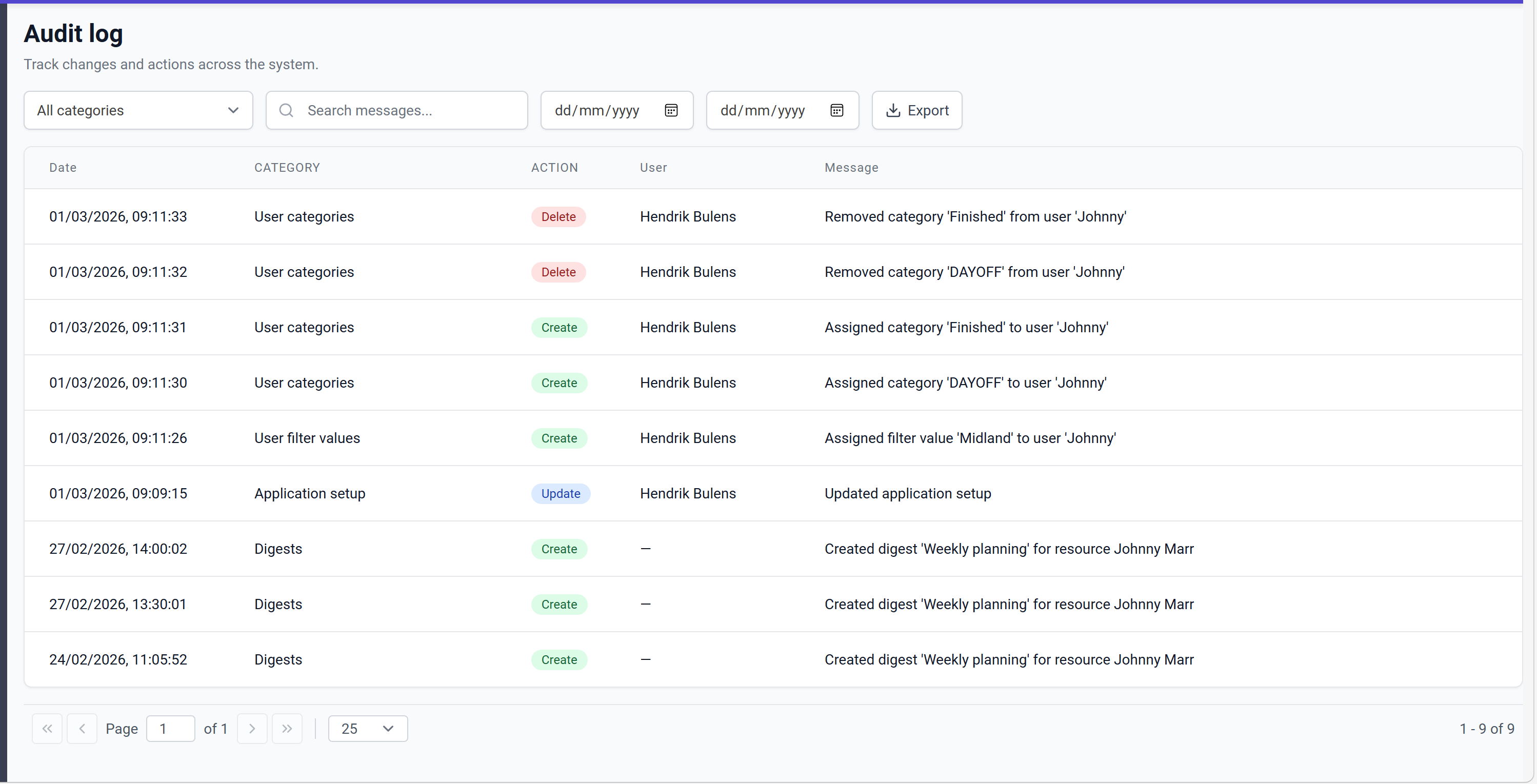Go to previous page arrow

[x=83, y=729]
